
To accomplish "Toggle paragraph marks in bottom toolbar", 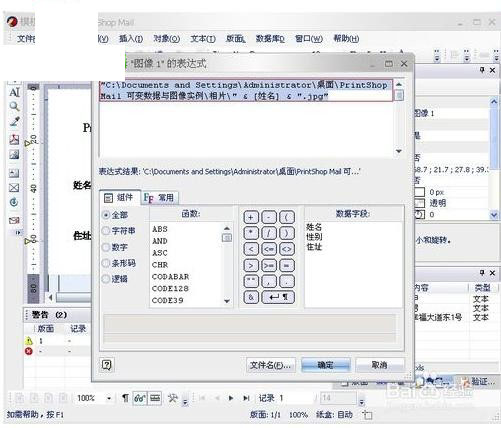I will click(125, 398).
